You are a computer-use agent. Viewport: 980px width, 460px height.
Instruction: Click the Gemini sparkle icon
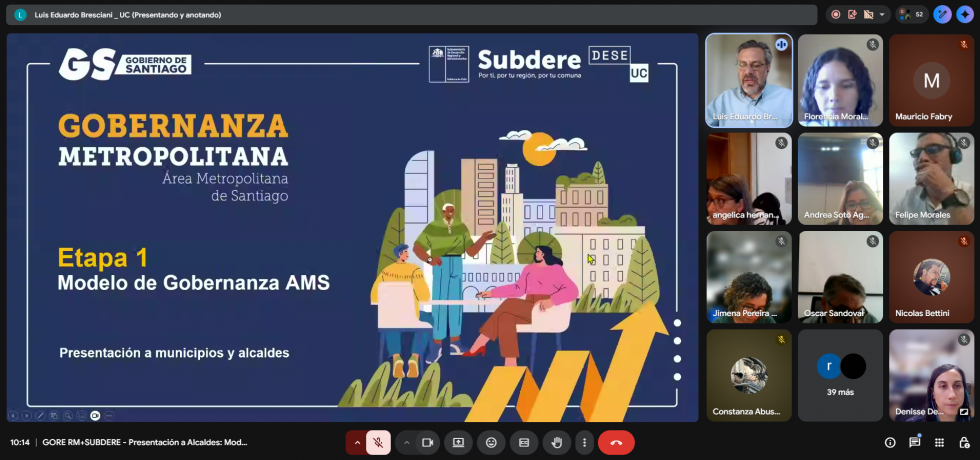pyautogui.click(x=964, y=15)
